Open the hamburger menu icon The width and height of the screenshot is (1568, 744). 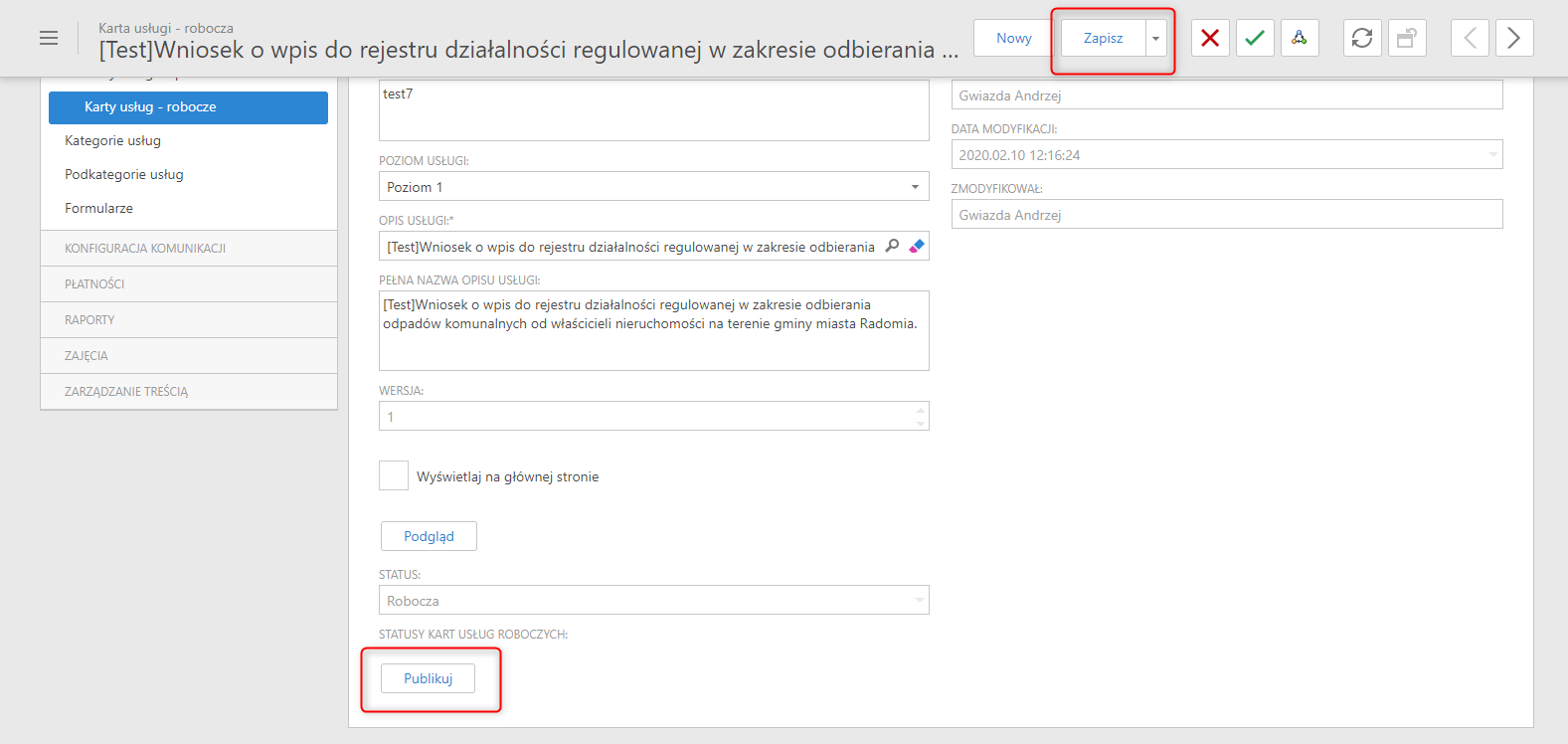tap(49, 38)
